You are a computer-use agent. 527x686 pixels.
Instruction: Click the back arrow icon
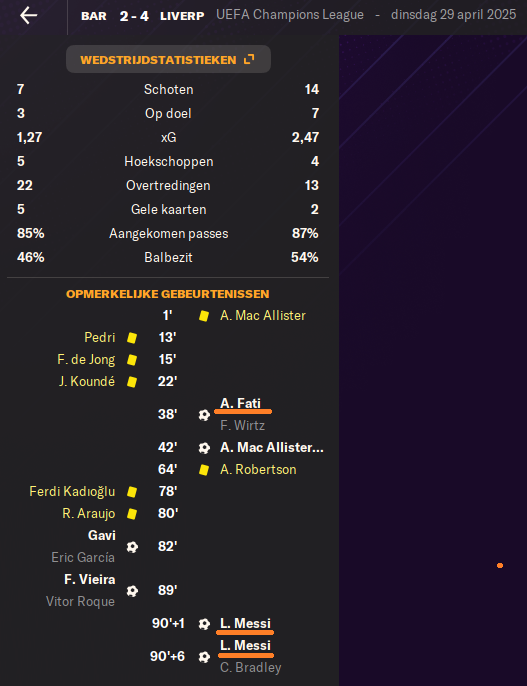pos(28,16)
